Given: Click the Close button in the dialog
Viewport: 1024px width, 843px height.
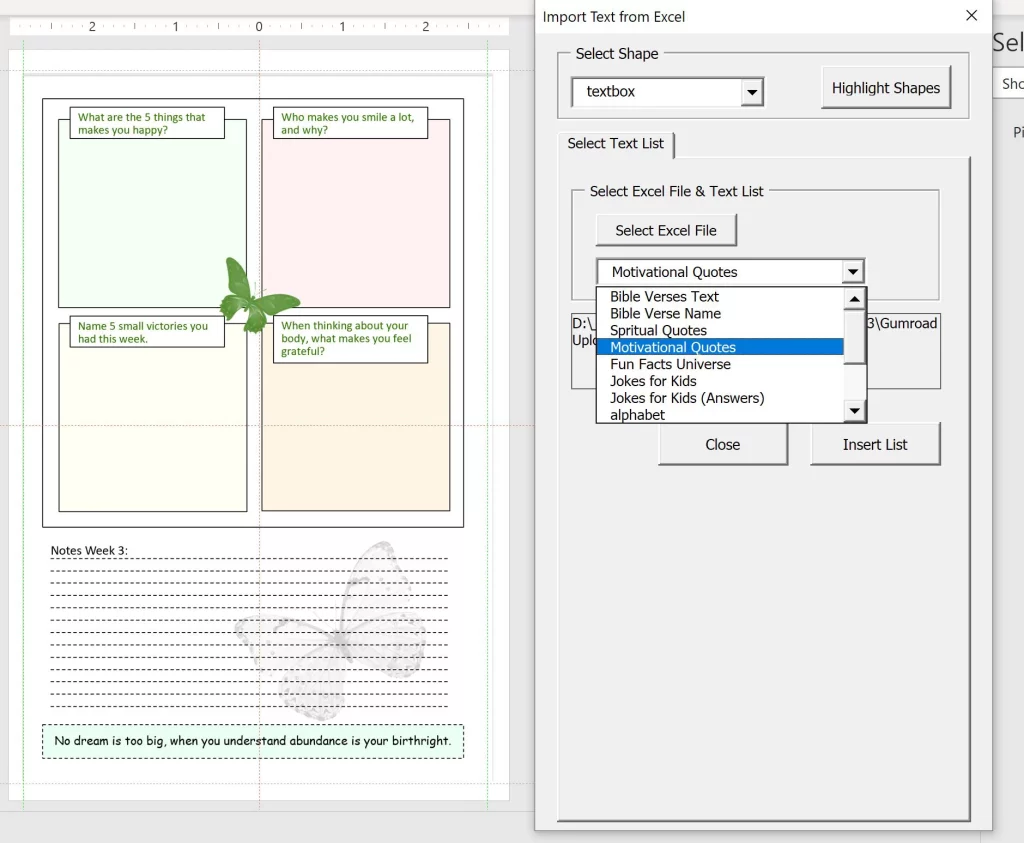Looking at the screenshot, I should click(723, 444).
